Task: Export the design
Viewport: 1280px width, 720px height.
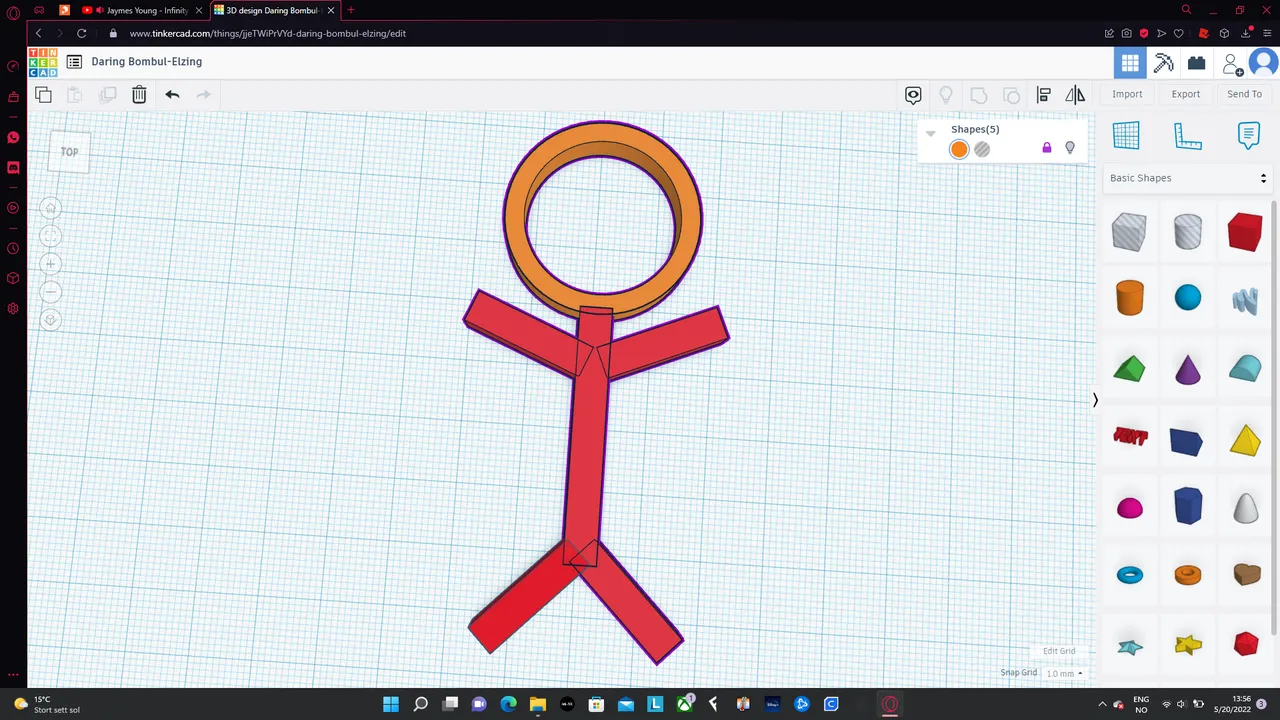Action: (x=1185, y=93)
